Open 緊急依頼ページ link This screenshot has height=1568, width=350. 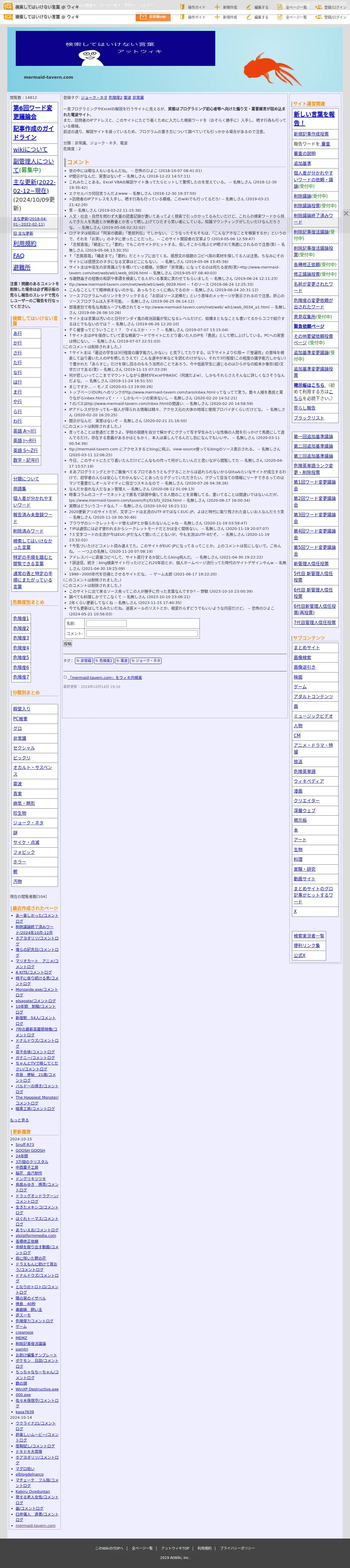pyautogui.click(x=309, y=326)
